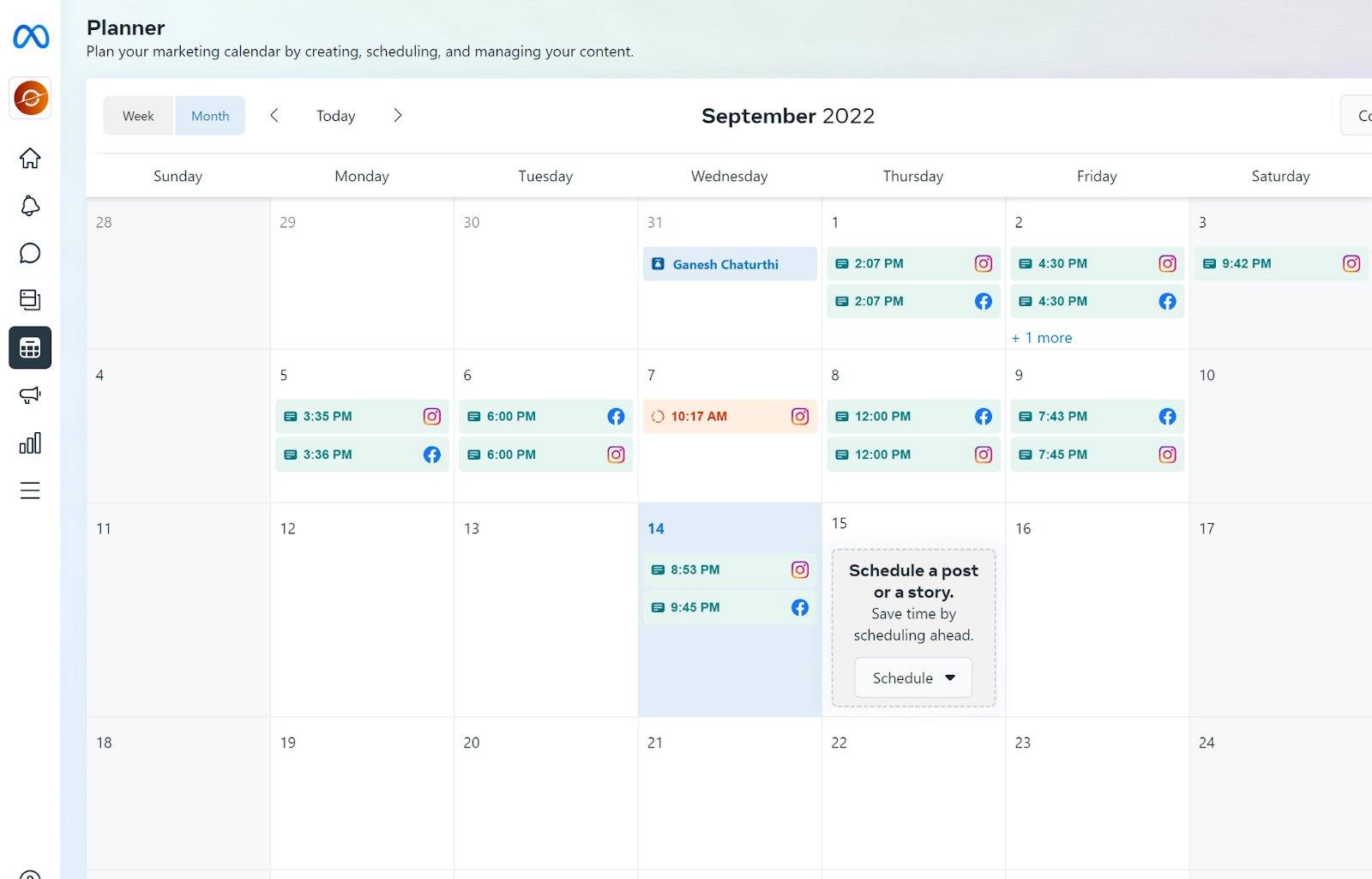This screenshot has width=1372, height=879.
Task: Open the Meta logo in the sidebar
Action: click(x=31, y=37)
